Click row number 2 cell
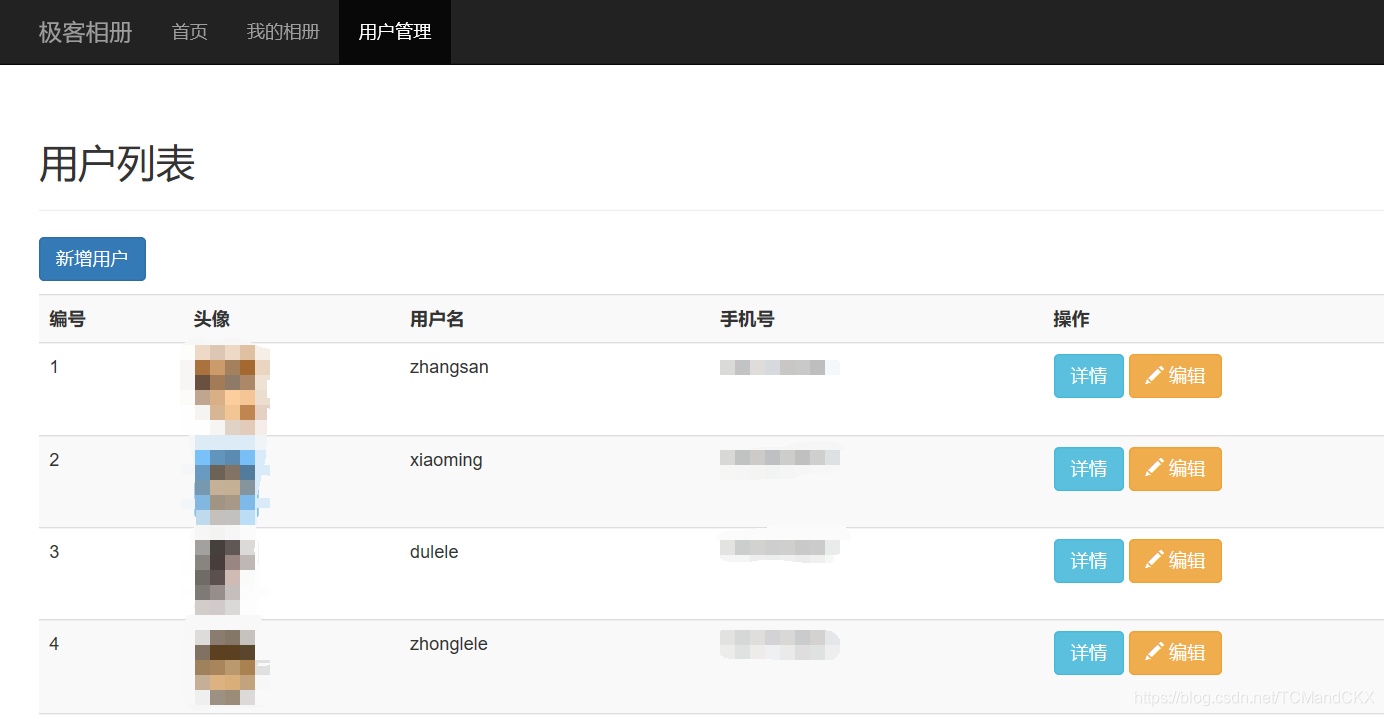 54,460
